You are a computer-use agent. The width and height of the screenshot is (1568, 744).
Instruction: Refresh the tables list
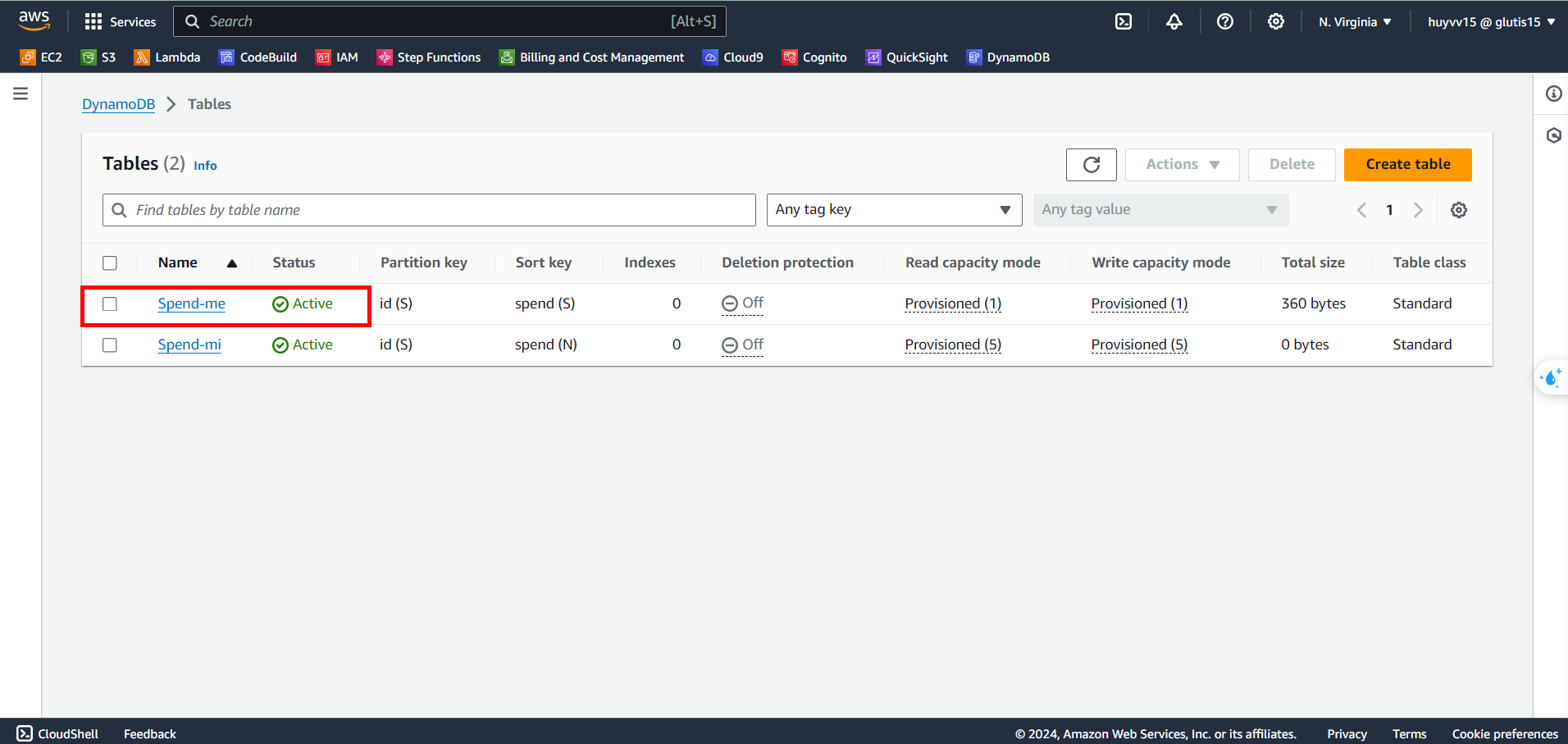[x=1092, y=165]
